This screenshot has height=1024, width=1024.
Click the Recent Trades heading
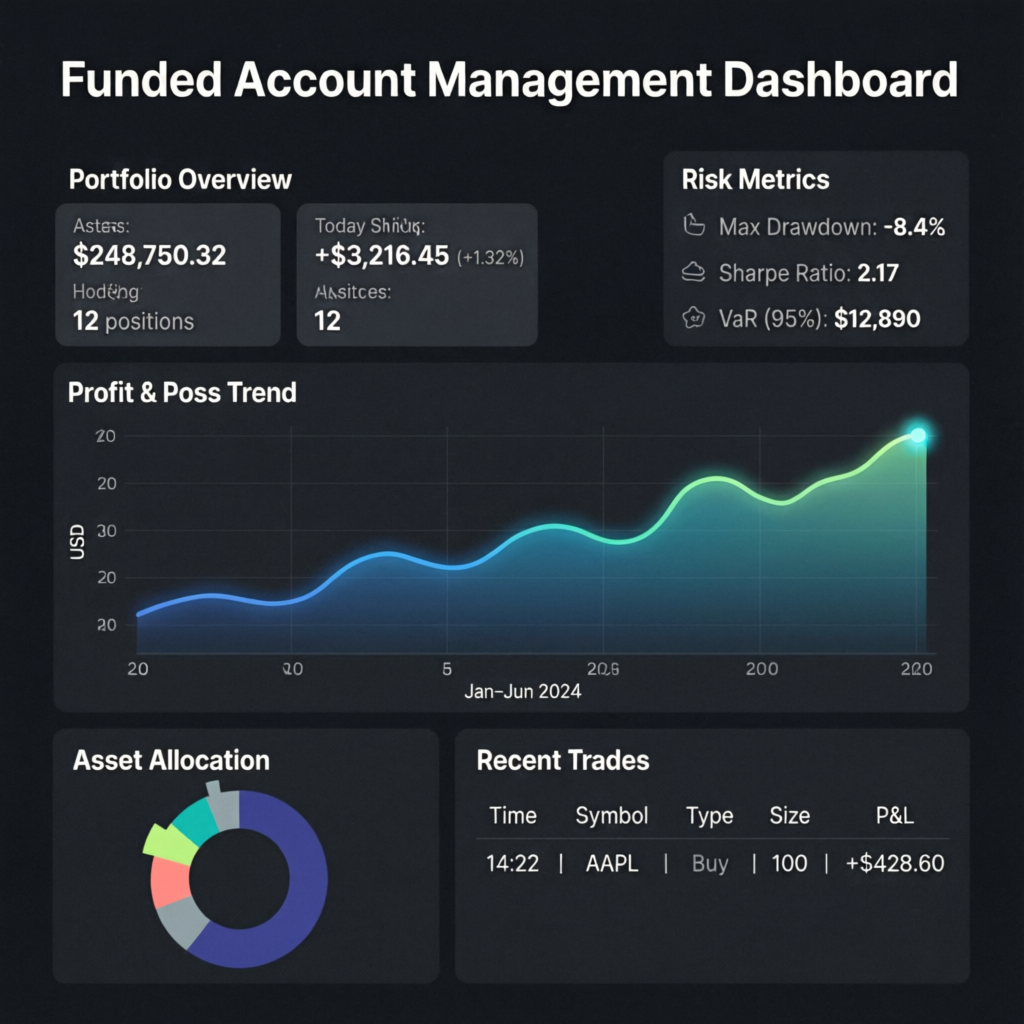pyautogui.click(x=563, y=760)
